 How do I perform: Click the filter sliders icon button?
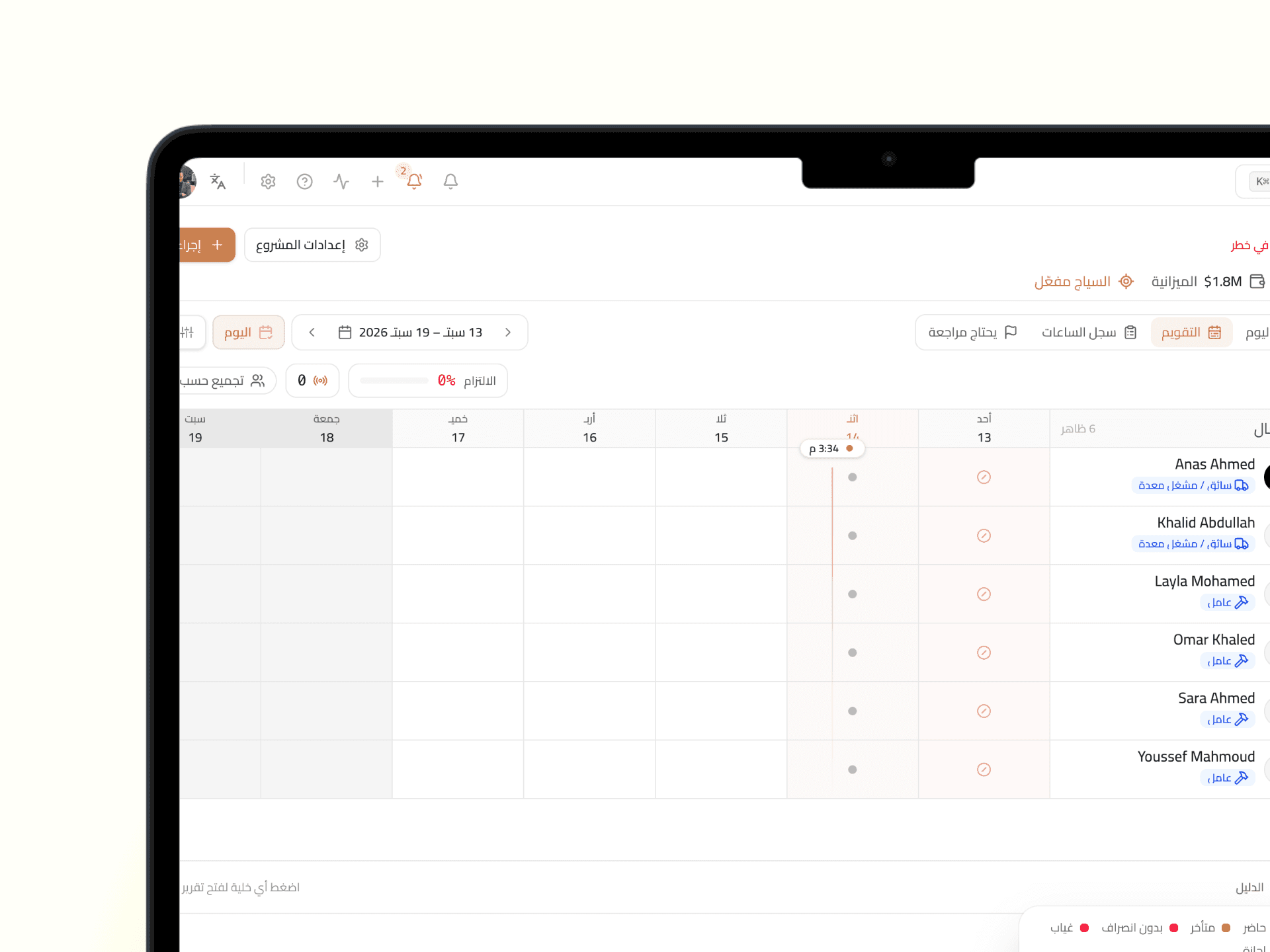pyautogui.click(x=189, y=332)
